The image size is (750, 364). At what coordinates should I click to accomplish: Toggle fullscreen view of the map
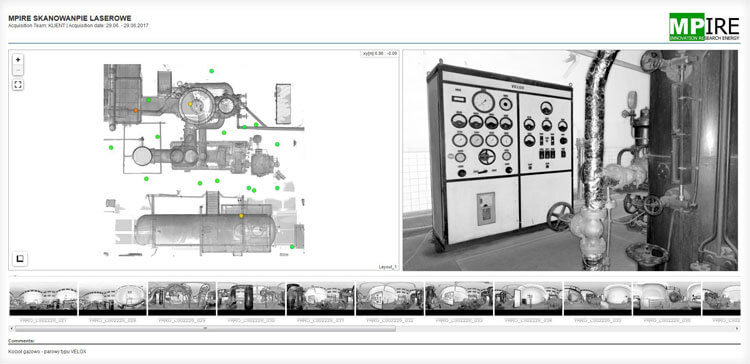pyautogui.click(x=18, y=85)
